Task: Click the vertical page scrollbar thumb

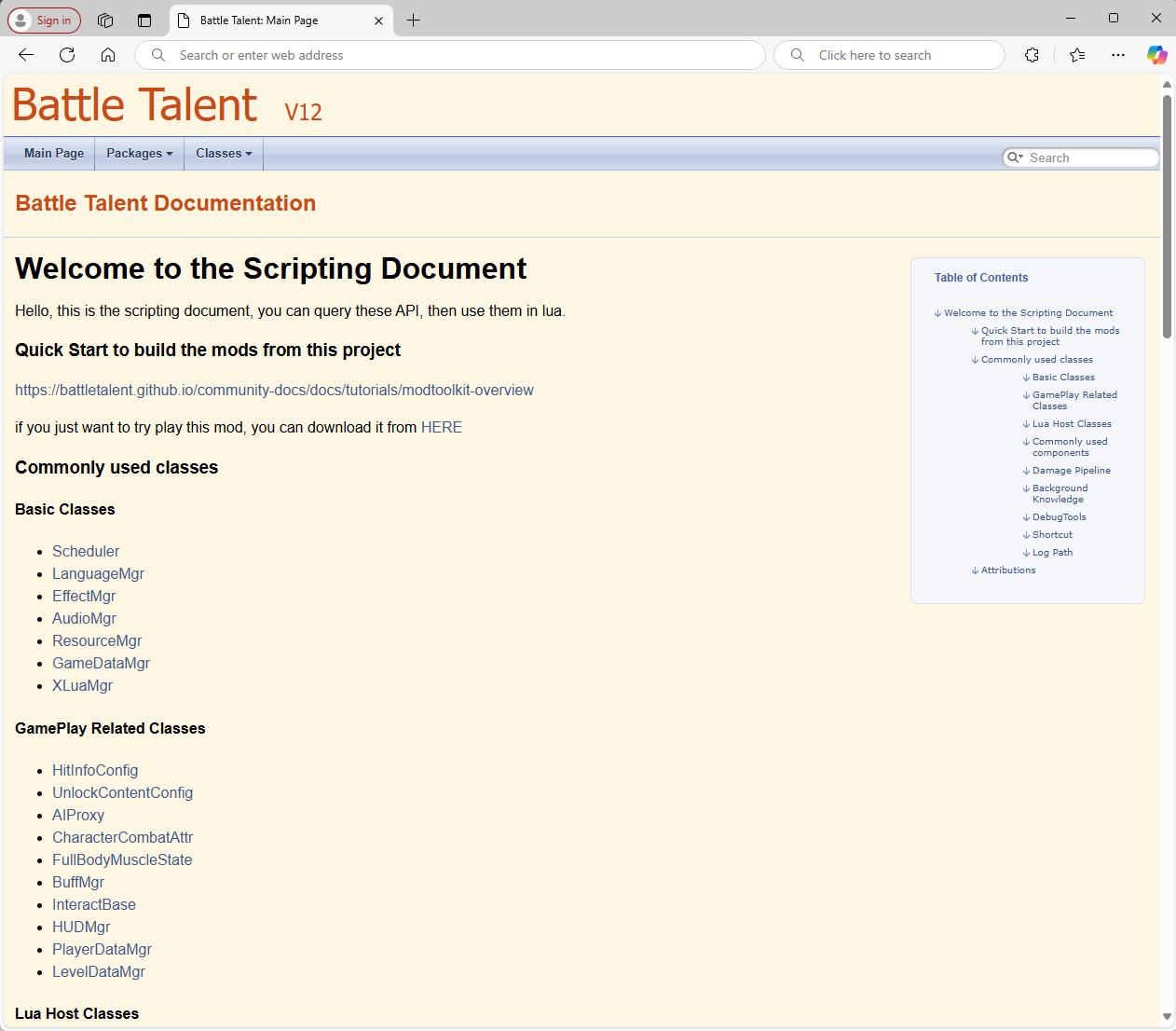Action: pyautogui.click(x=1167, y=216)
